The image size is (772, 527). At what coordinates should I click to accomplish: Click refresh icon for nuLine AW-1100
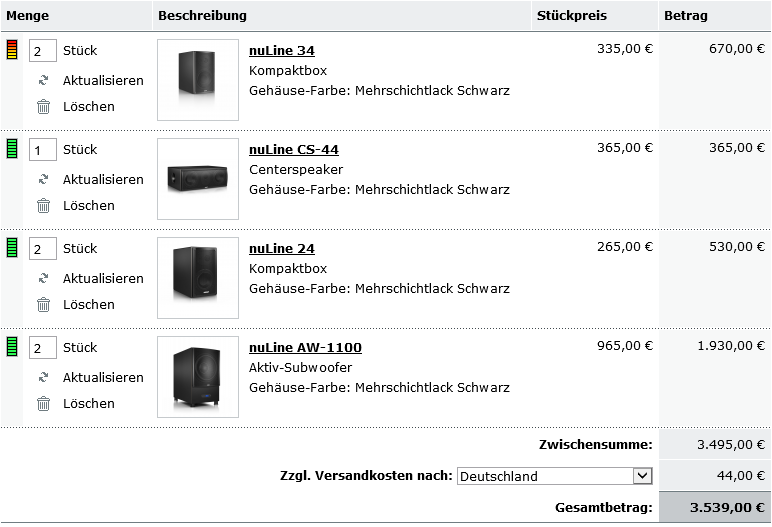coord(43,377)
